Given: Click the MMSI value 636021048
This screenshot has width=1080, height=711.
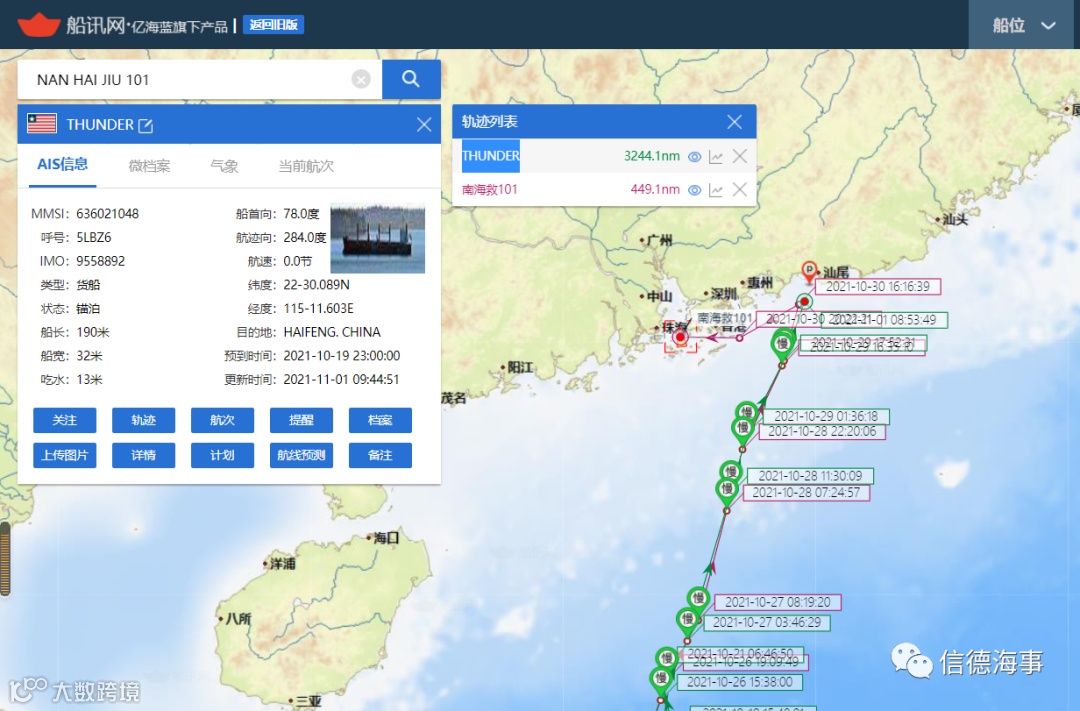Looking at the screenshot, I should 107,214.
